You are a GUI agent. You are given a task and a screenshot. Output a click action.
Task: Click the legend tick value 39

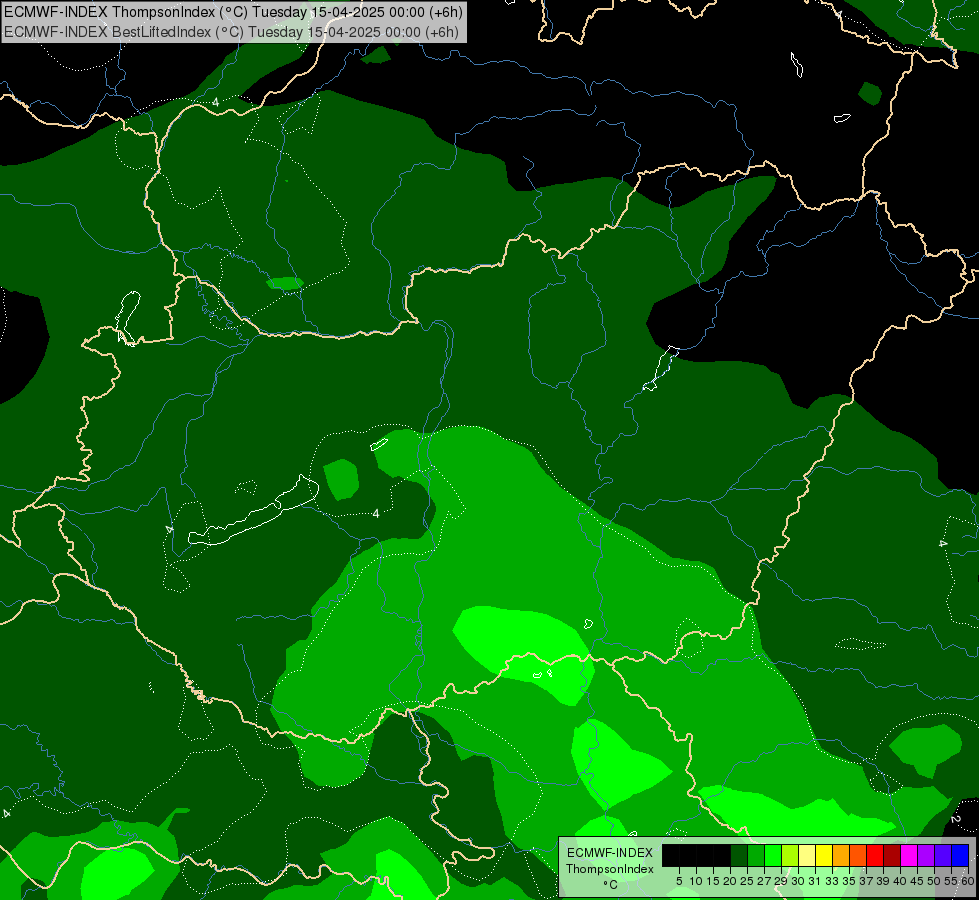pyautogui.click(x=883, y=881)
